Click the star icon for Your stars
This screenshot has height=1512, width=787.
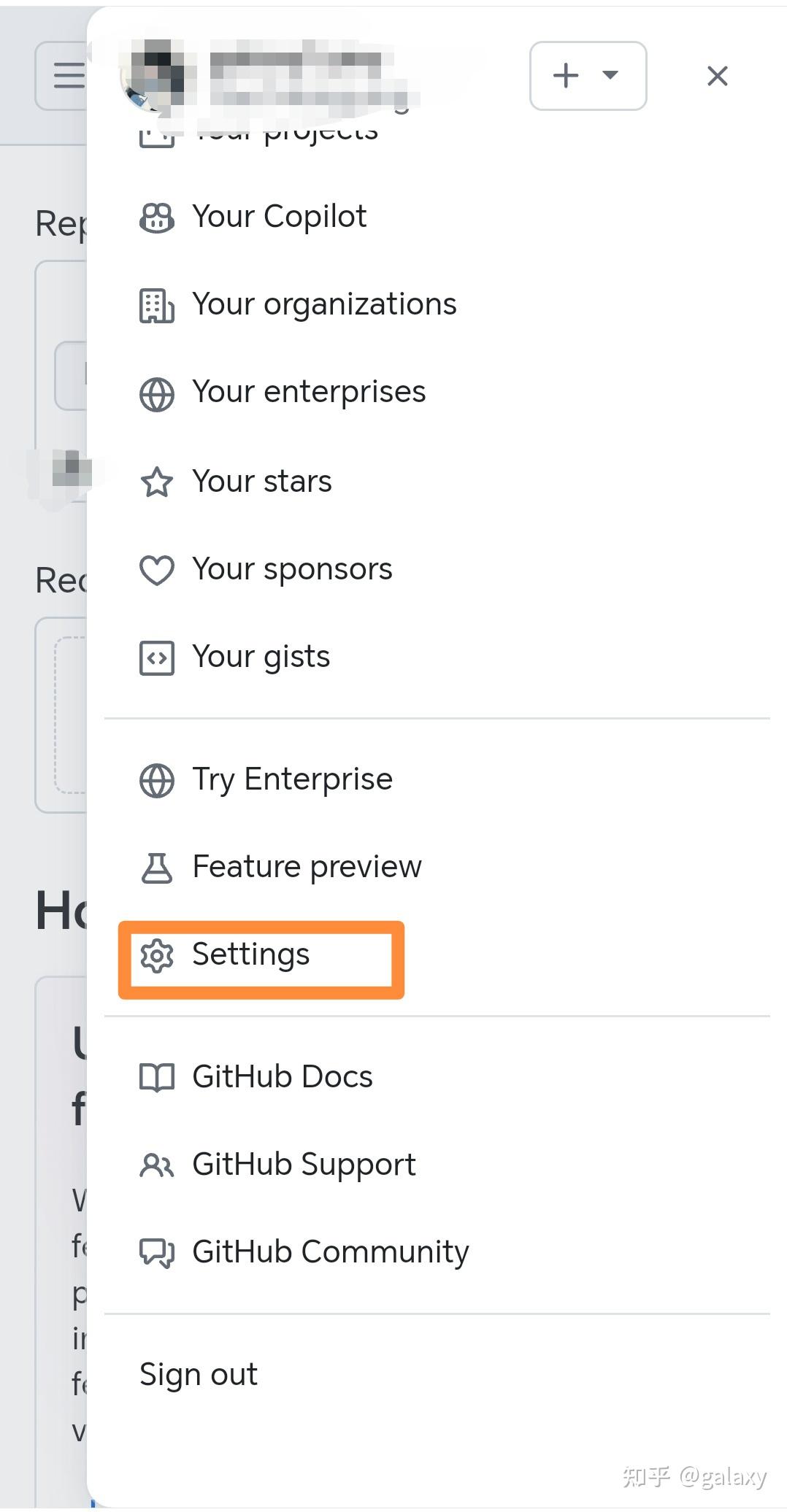click(156, 482)
